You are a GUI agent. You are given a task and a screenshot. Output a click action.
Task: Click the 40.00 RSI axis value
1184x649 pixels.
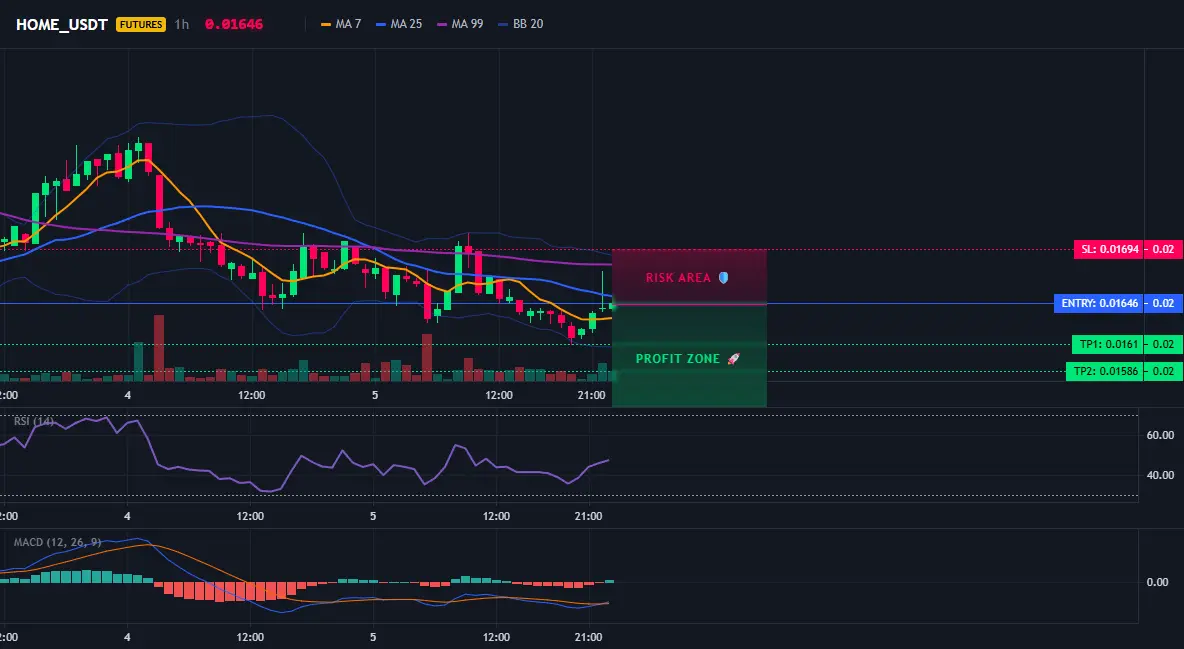(x=1160, y=475)
